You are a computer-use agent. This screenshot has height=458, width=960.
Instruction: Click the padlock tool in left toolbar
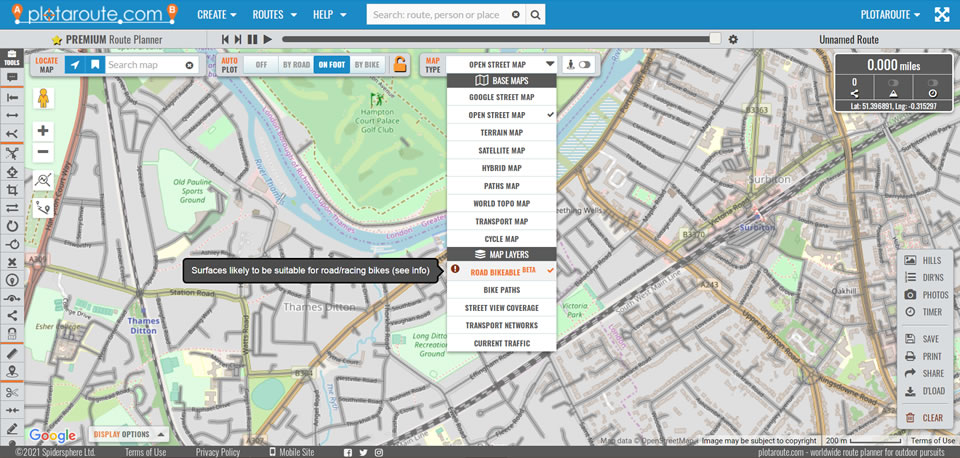(12, 334)
